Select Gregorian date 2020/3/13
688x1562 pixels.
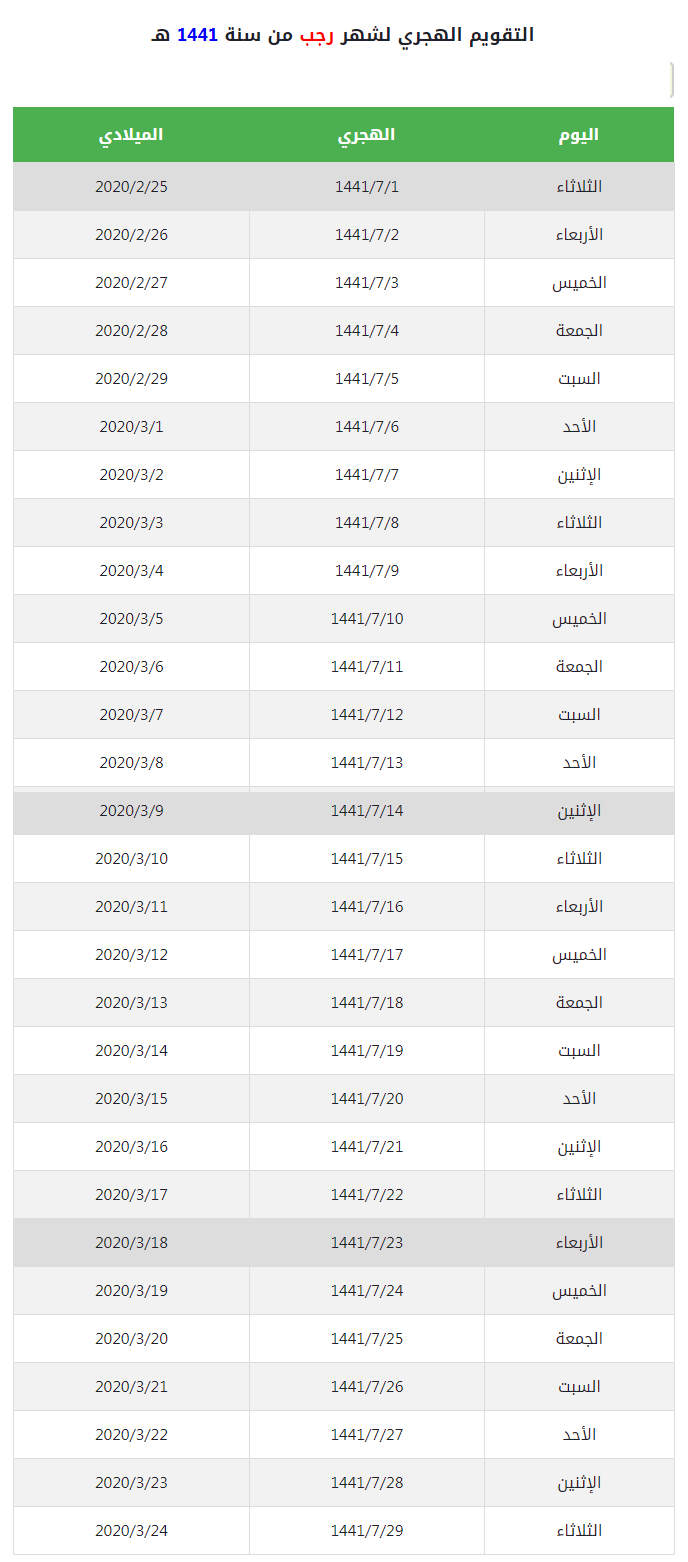131,1003
